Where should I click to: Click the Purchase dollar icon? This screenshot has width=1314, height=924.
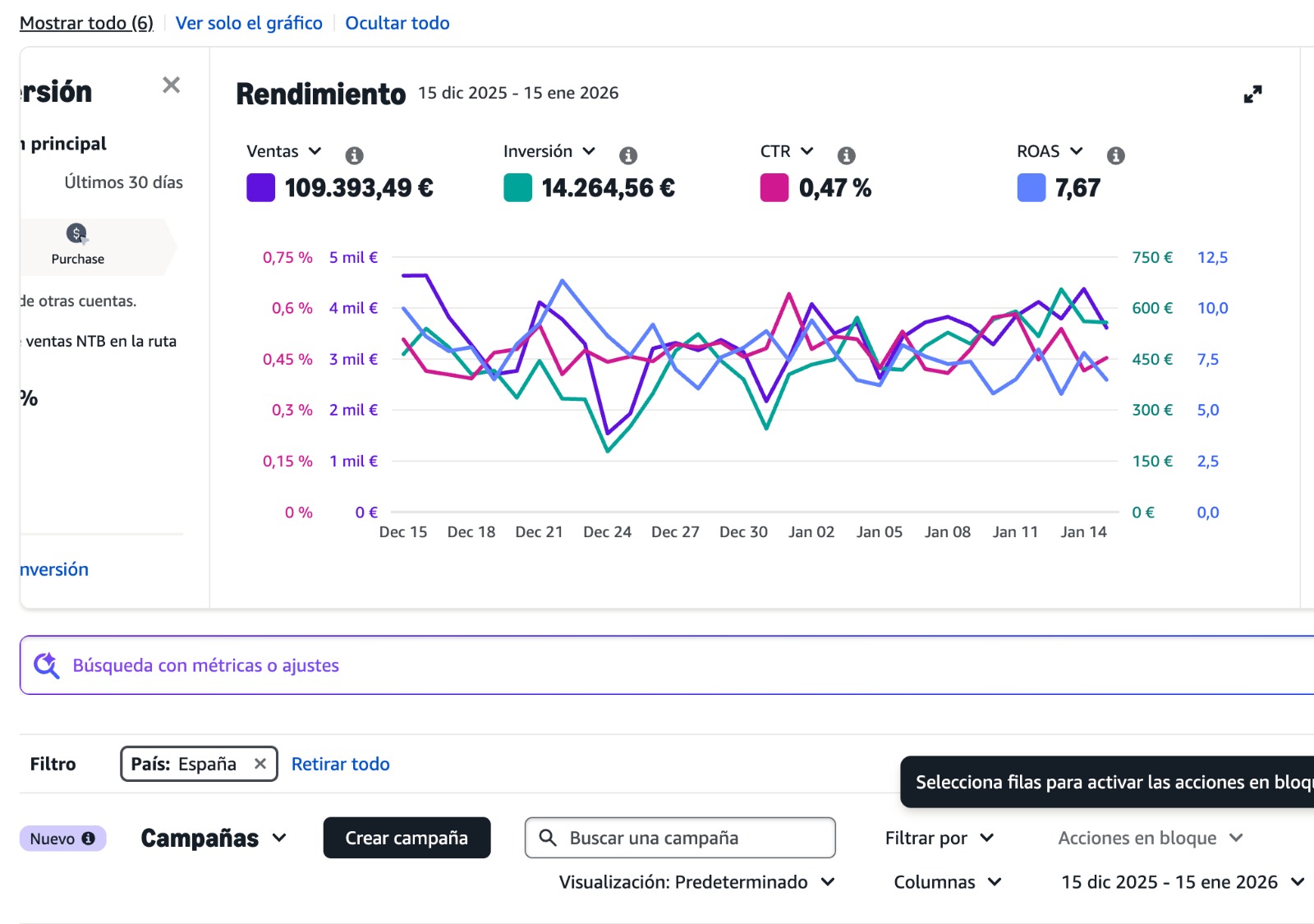tap(76, 233)
